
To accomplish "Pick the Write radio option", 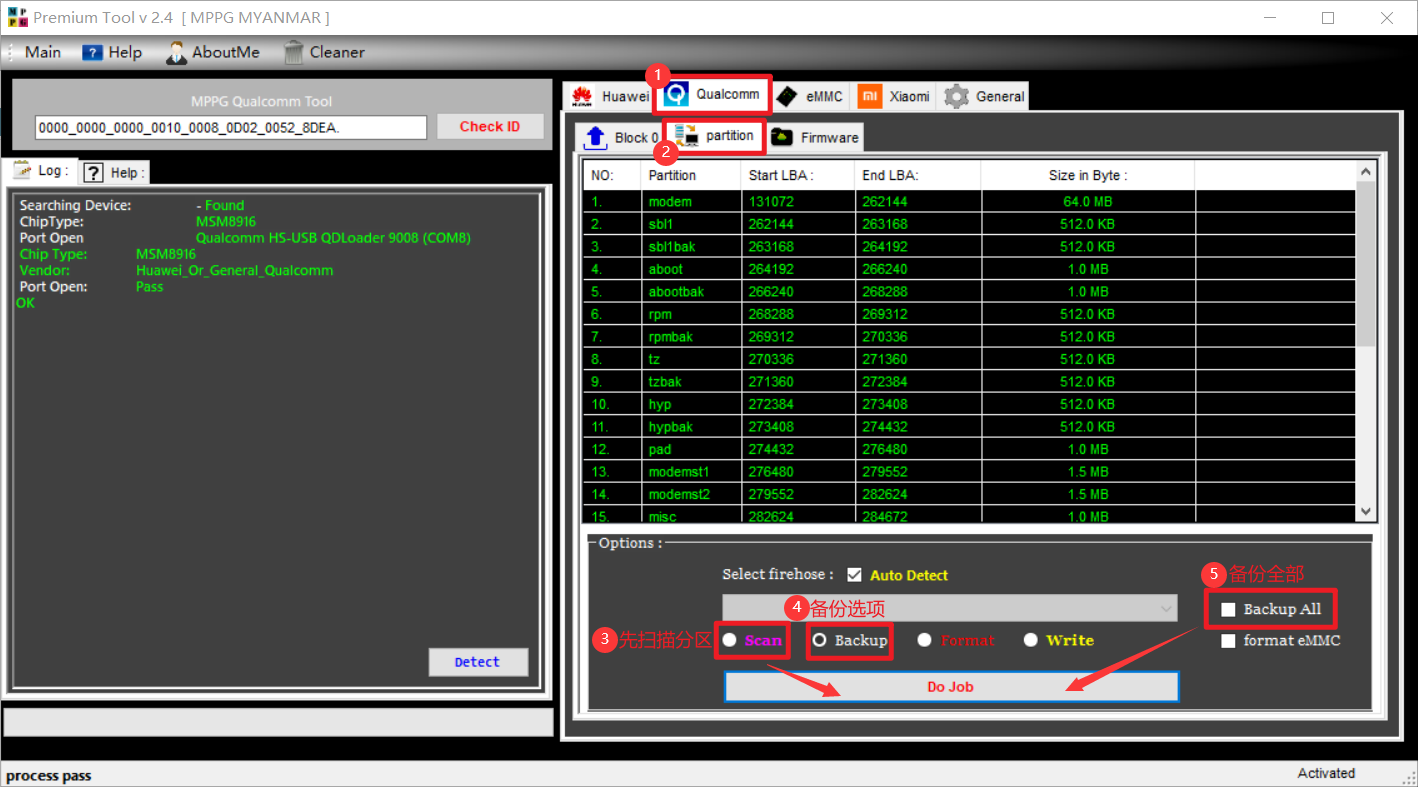I will (1031, 640).
